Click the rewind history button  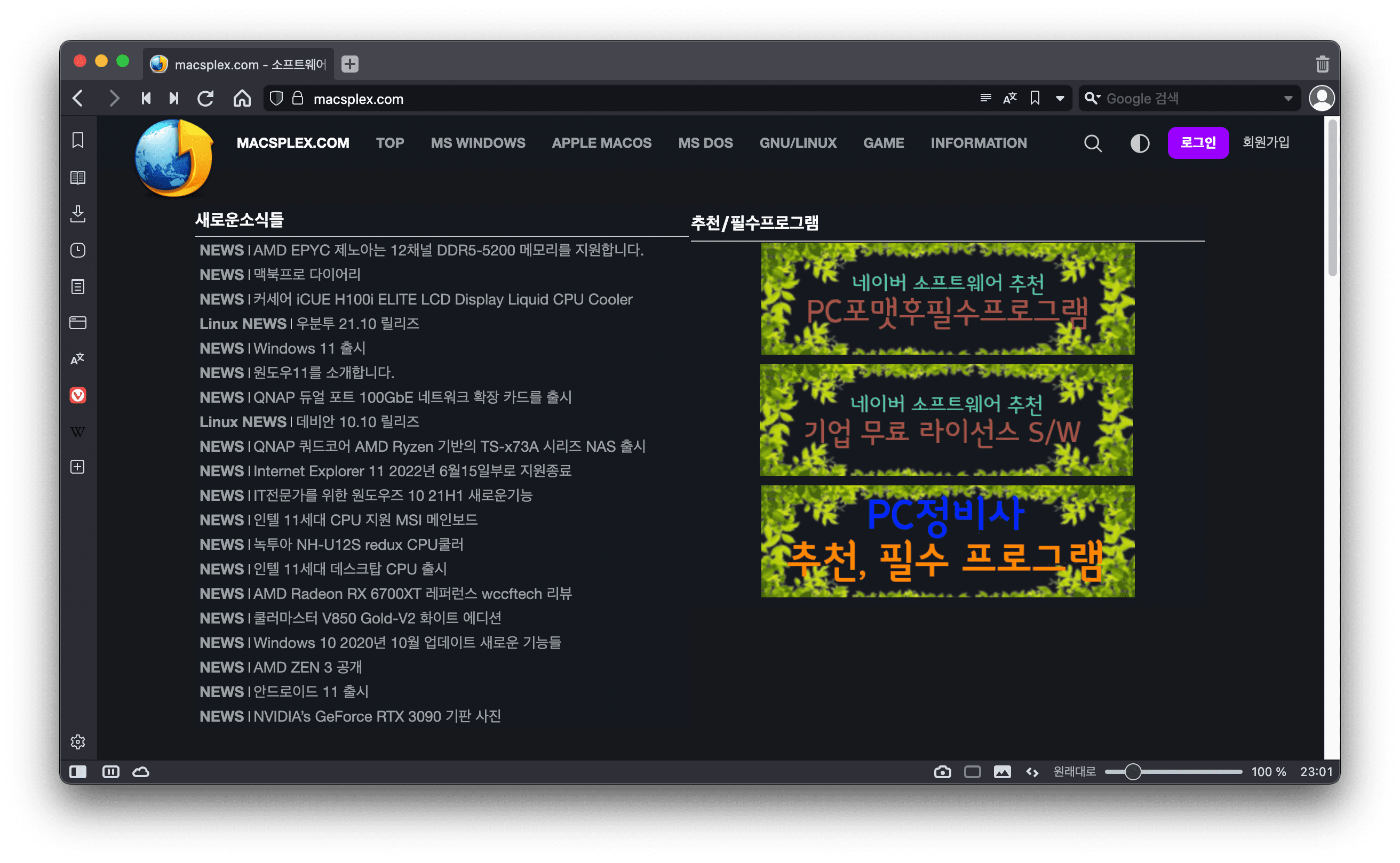pos(146,98)
